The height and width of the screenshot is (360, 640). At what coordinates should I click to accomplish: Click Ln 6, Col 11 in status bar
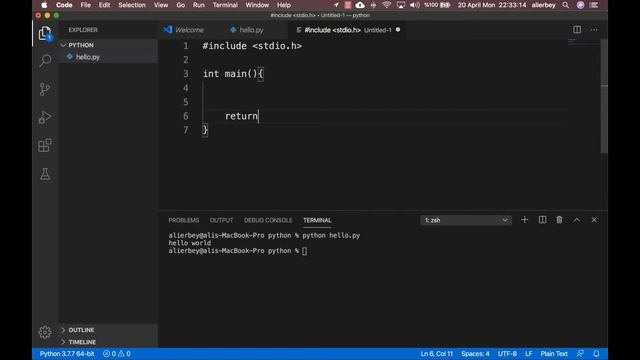tap(437, 353)
